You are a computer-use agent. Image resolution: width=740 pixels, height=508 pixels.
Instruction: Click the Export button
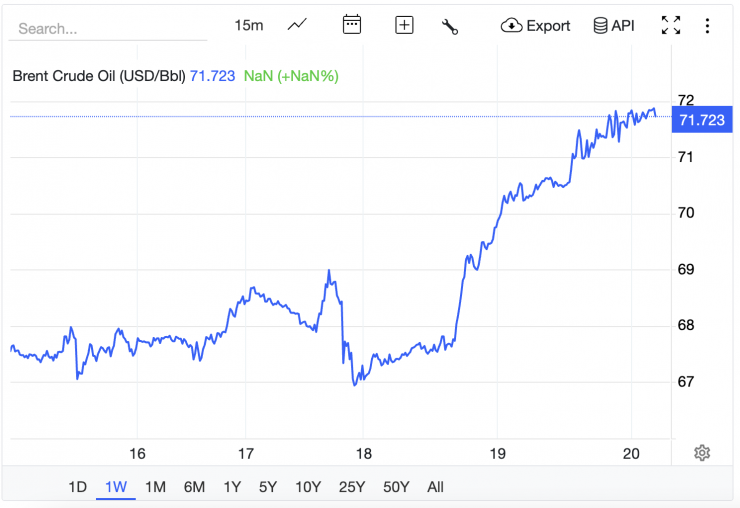pyautogui.click(x=536, y=25)
